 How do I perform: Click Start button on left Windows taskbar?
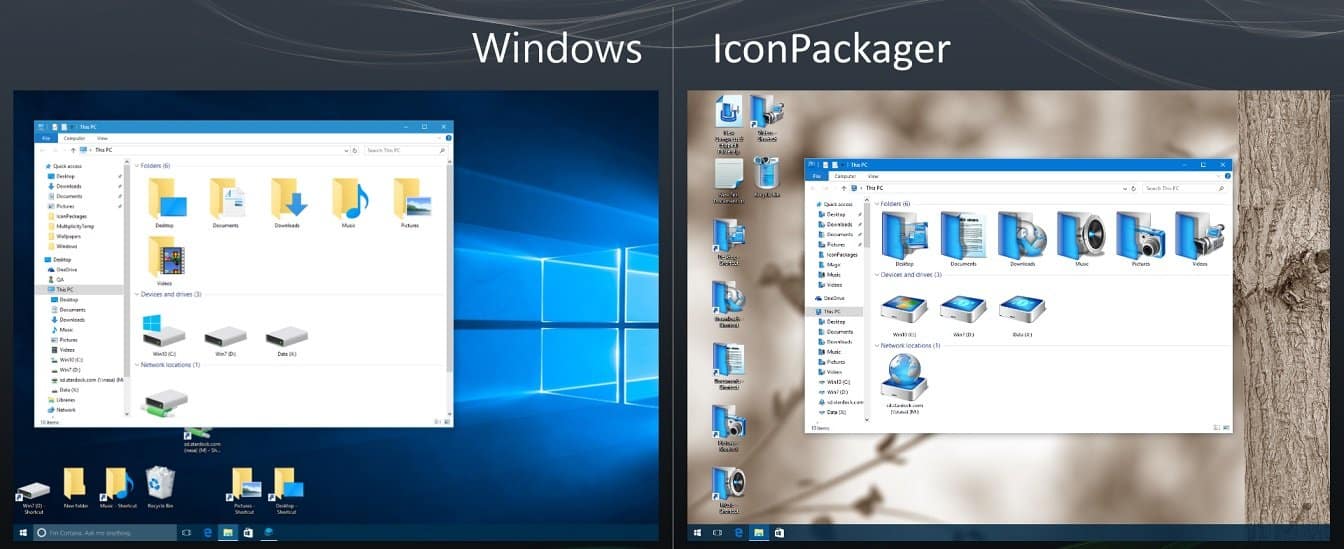pos(22,533)
